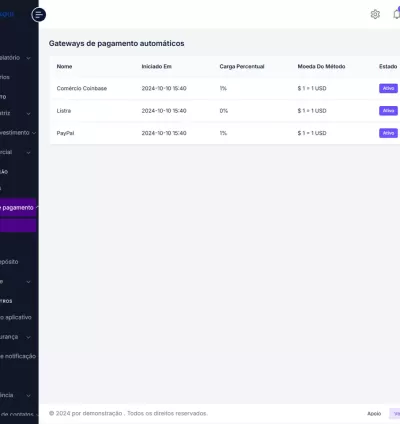Expand the 'urança' sidebar chevron

click(28, 337)
